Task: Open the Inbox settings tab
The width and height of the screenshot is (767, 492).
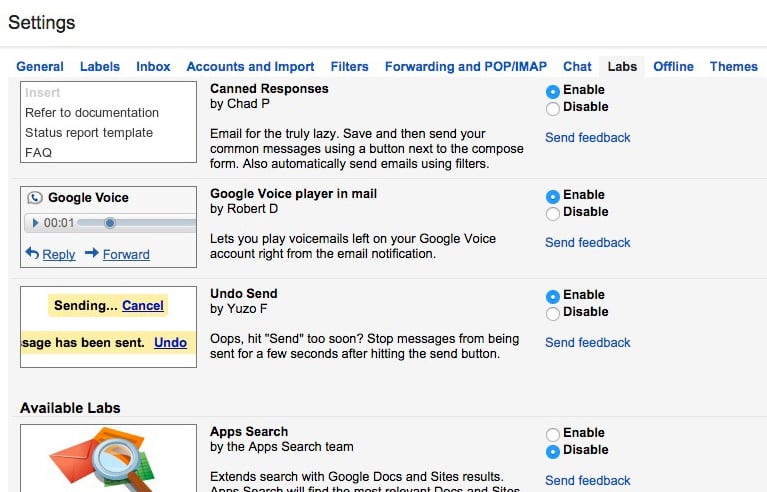Action: [x=153, y=67]
